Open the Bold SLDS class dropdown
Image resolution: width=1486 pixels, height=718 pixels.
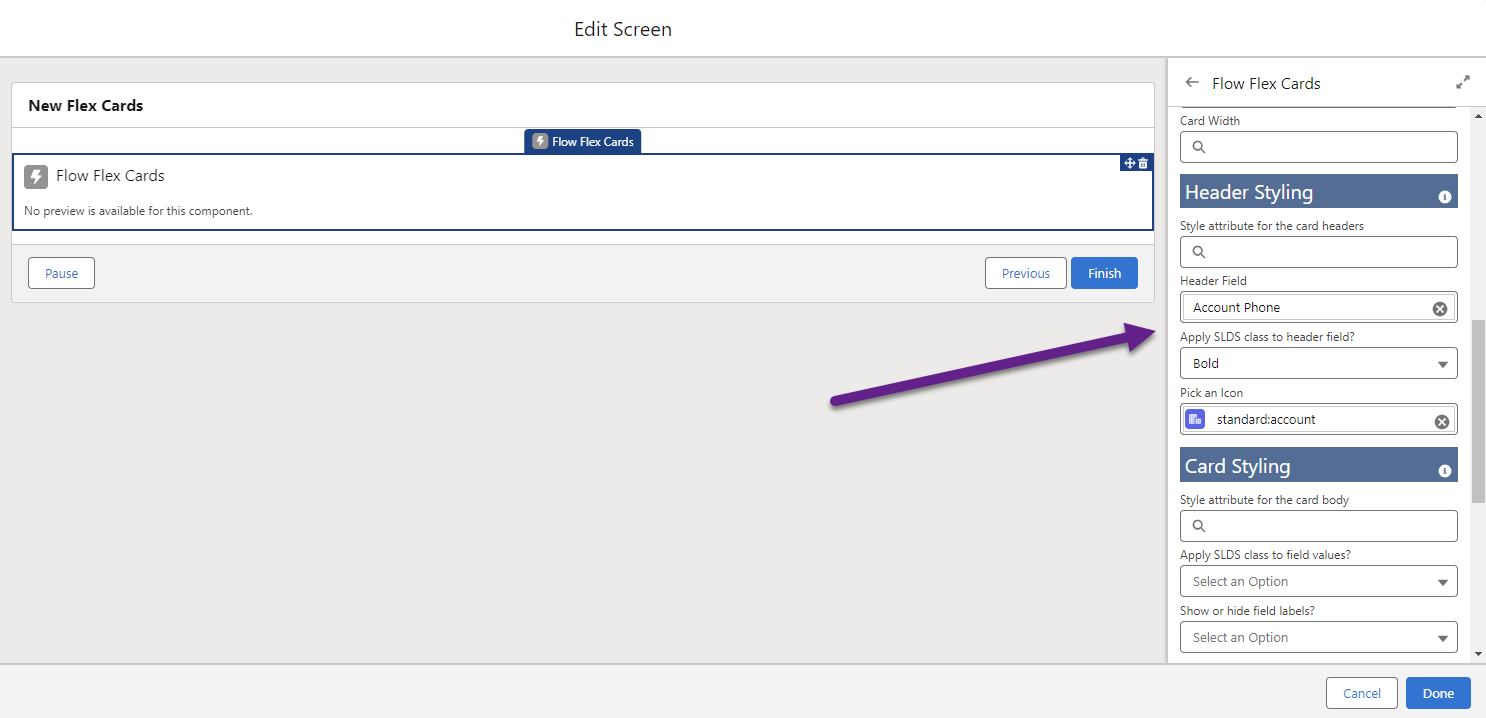click(x=1318, y=364)
